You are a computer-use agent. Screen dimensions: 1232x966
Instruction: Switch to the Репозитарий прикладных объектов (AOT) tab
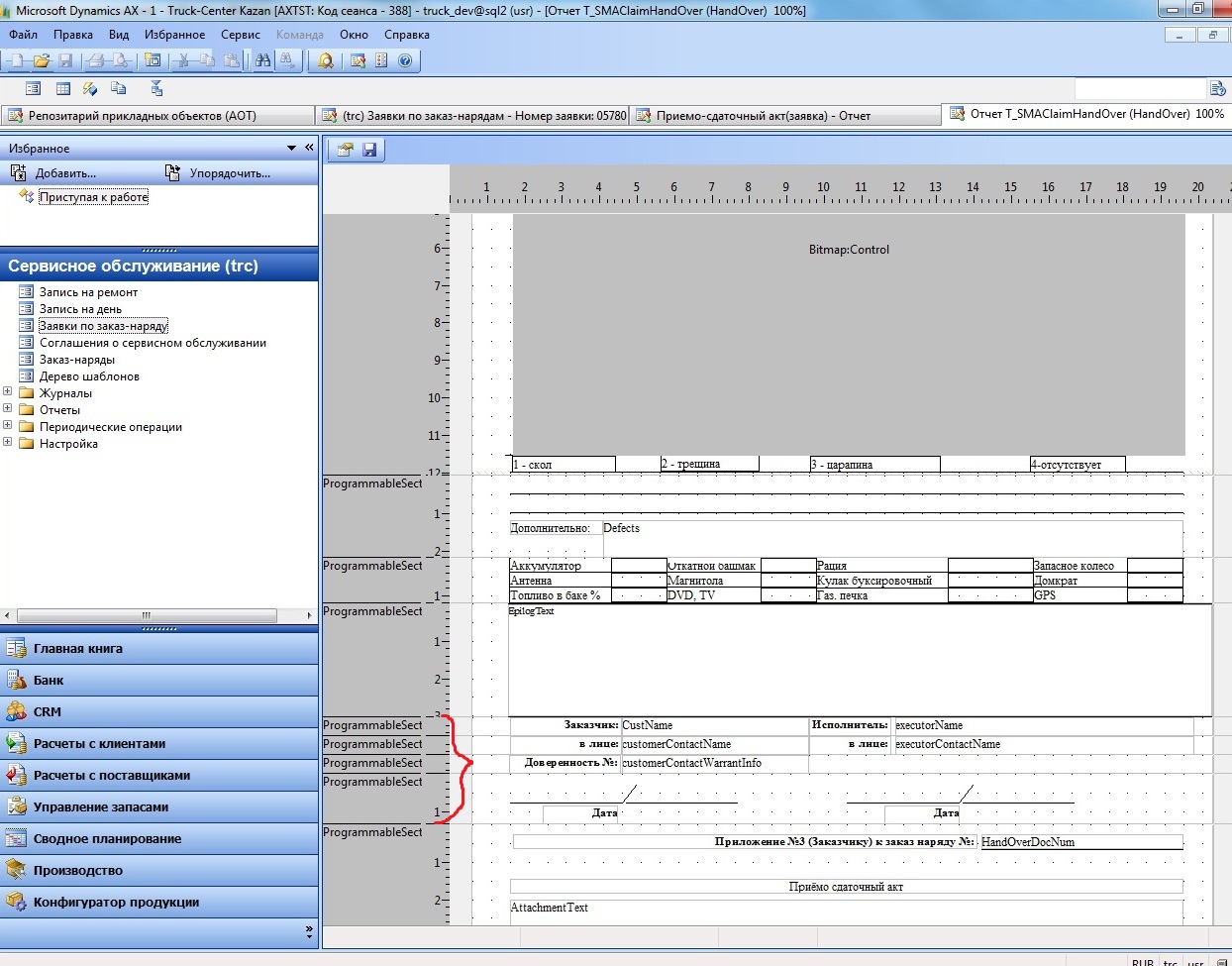(142, 116)
